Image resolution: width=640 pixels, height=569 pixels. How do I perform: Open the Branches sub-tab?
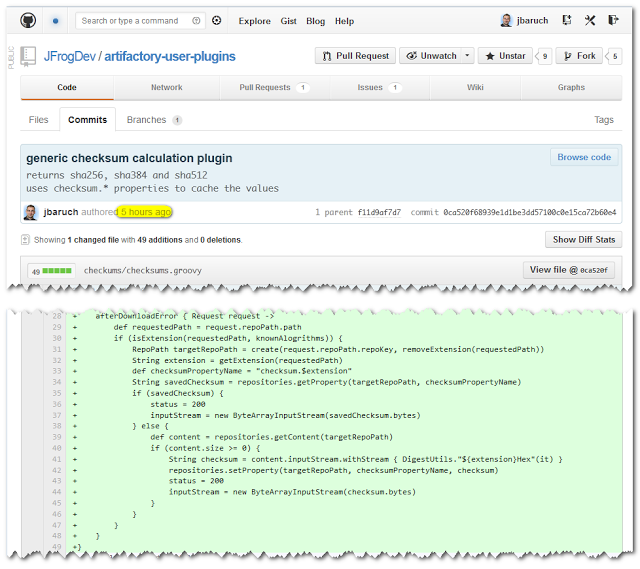(147, 120)
